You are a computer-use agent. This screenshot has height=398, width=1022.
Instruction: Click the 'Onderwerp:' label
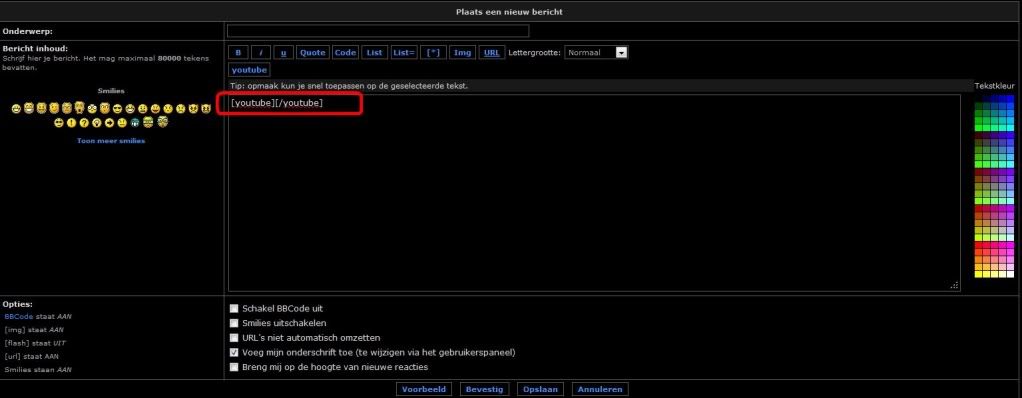coord(27,31)
